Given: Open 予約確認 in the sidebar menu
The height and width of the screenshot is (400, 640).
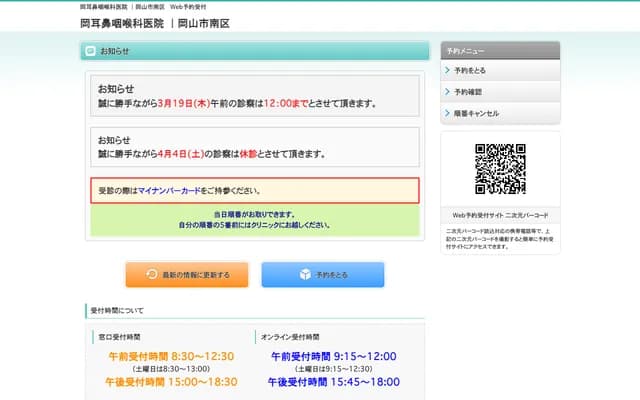Looking at the screenshot, I should coord(468,92).
